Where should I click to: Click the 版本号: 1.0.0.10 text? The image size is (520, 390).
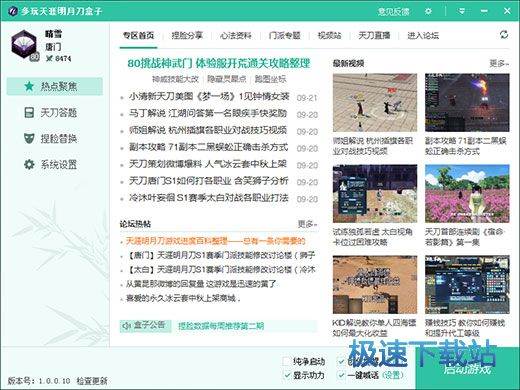[39, 381]
